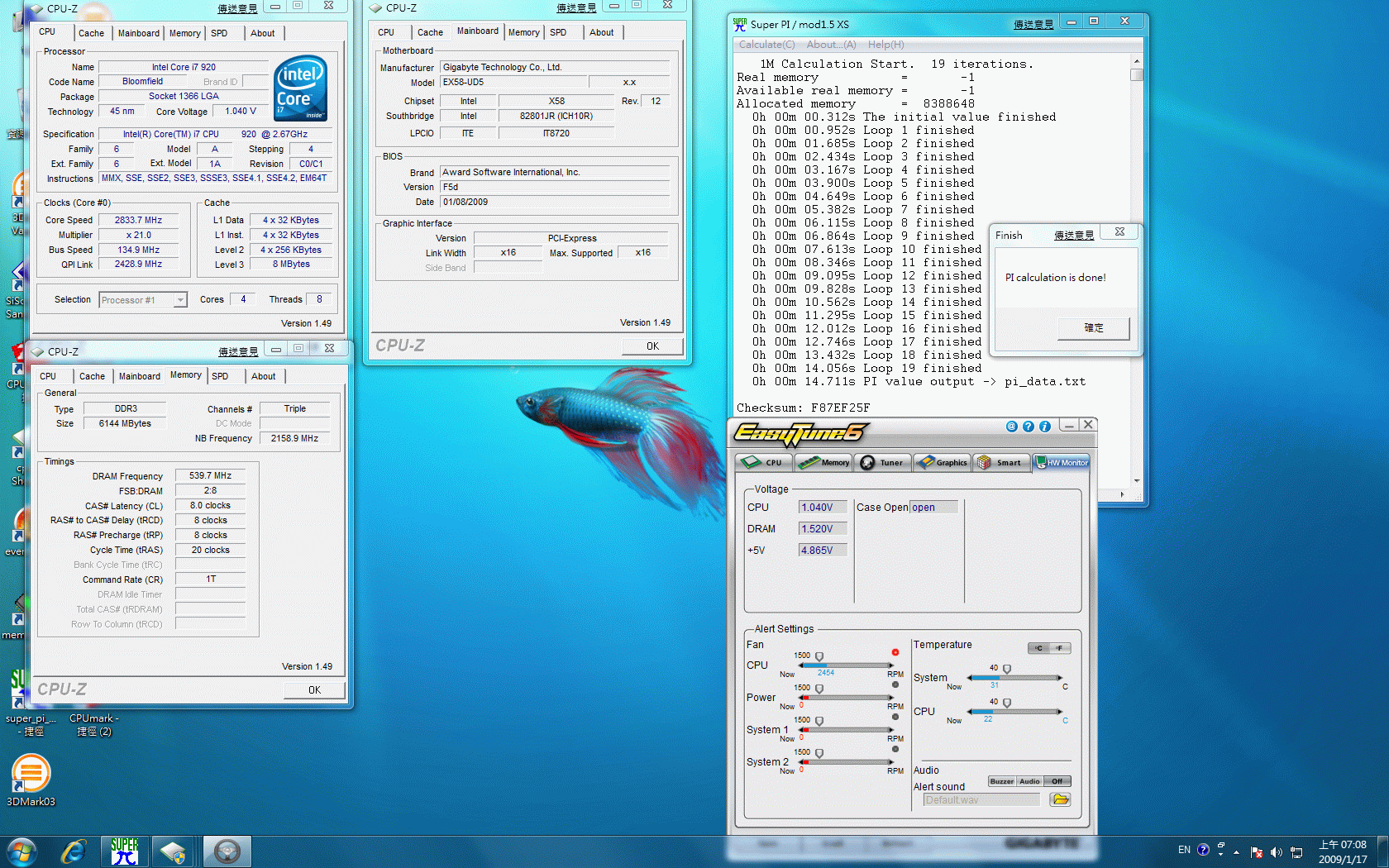Switch to EasyTune6 Graphics tab
The width and height of the screenshot is (1389, 868).
click(x=942, y=463)
